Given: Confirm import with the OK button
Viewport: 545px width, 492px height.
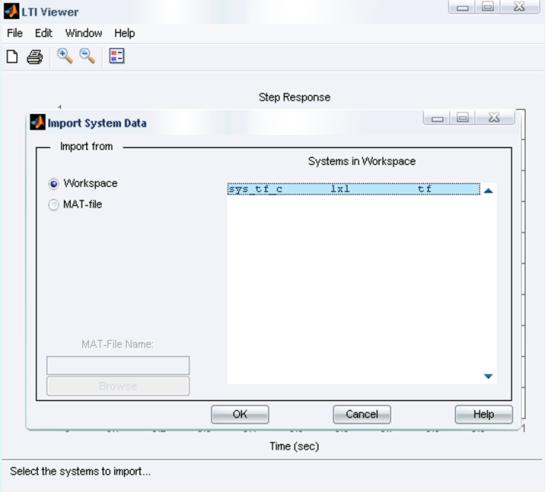Looking at the screenshot, I should click(240, 414).
